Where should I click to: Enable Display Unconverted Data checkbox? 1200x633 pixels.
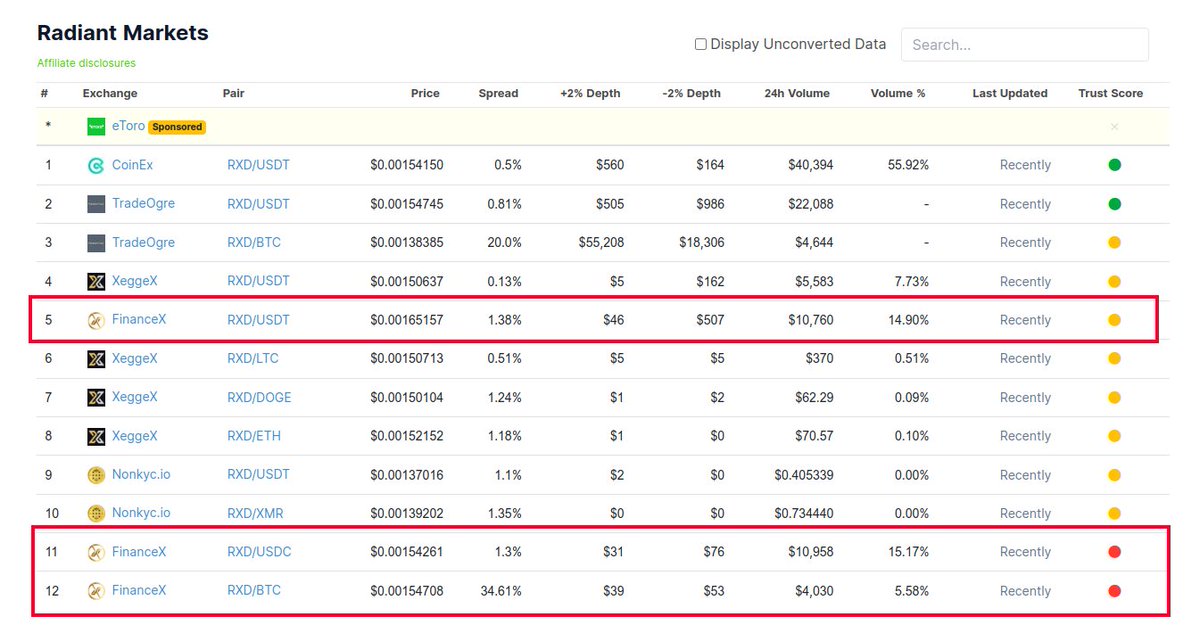(701, 44)
